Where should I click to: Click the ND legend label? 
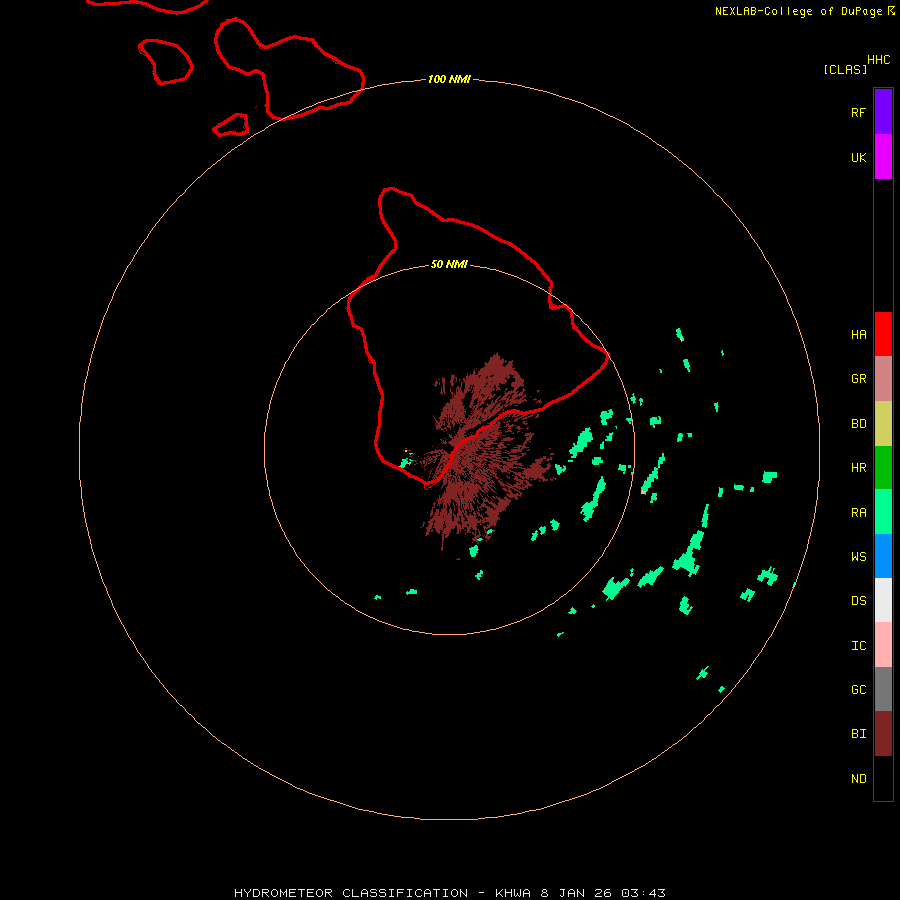pyautogui.click(x=858, y=778)
